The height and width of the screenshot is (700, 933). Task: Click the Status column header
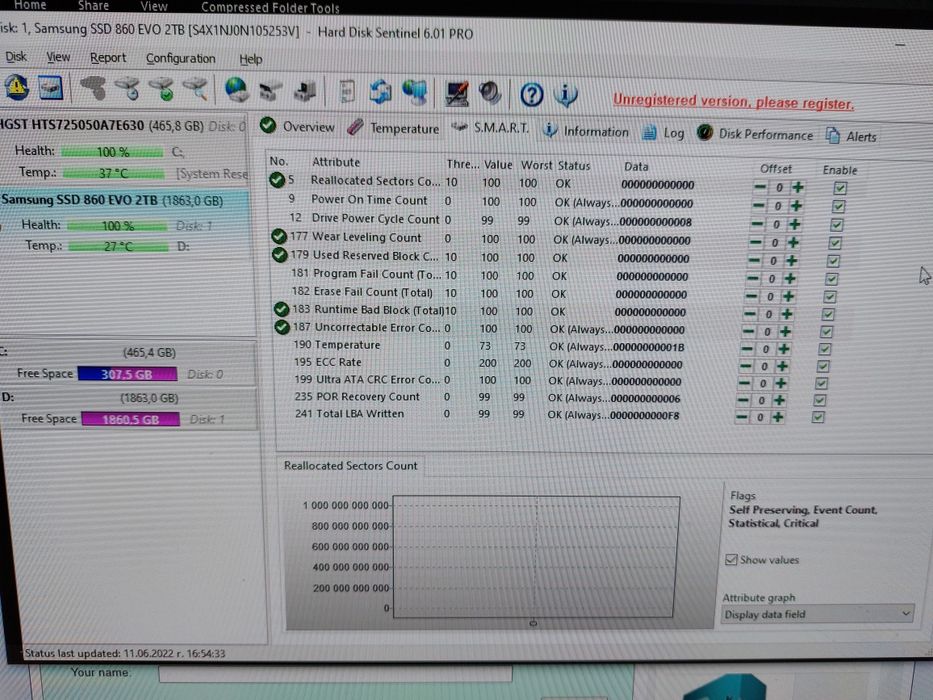(574, 165)
